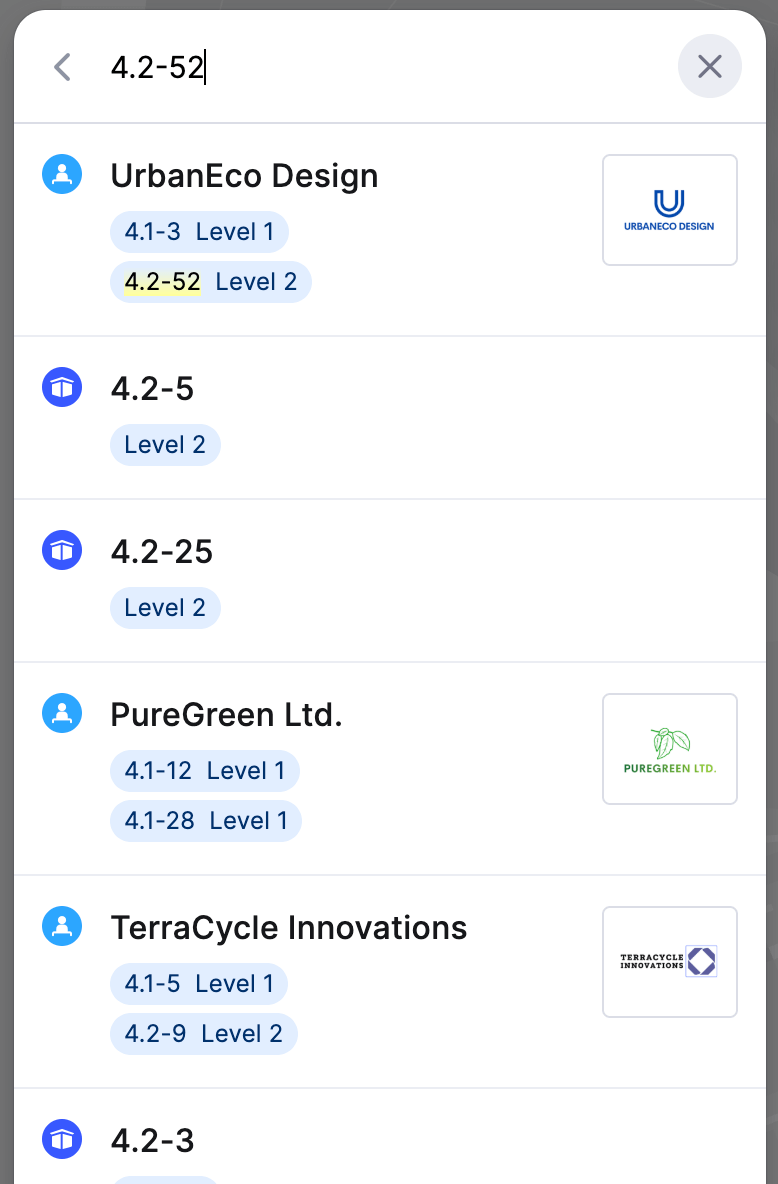Select the 4.1-12 Level 1 tag
The height and width of the screenshot is (1184, 778).
point(205,771)
